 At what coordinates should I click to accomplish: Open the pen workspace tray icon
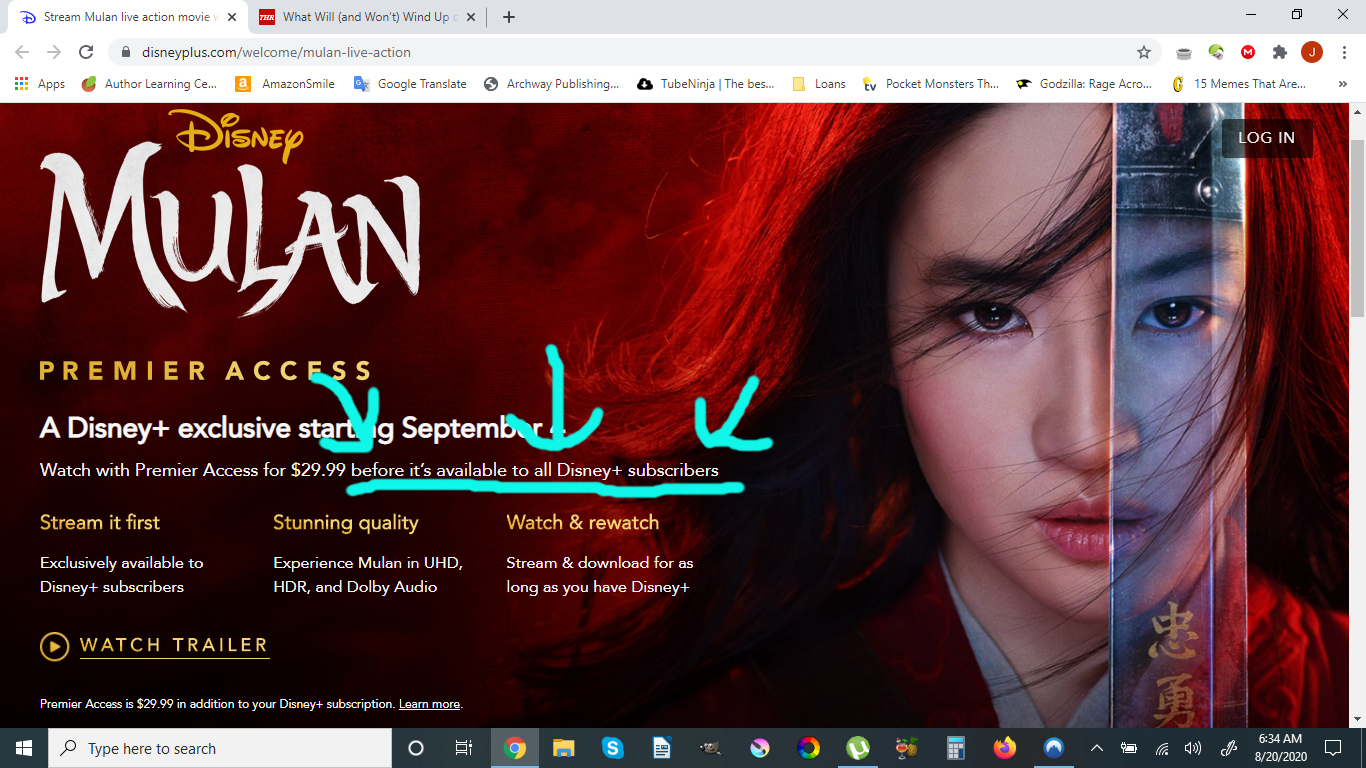coord(1228,748)
